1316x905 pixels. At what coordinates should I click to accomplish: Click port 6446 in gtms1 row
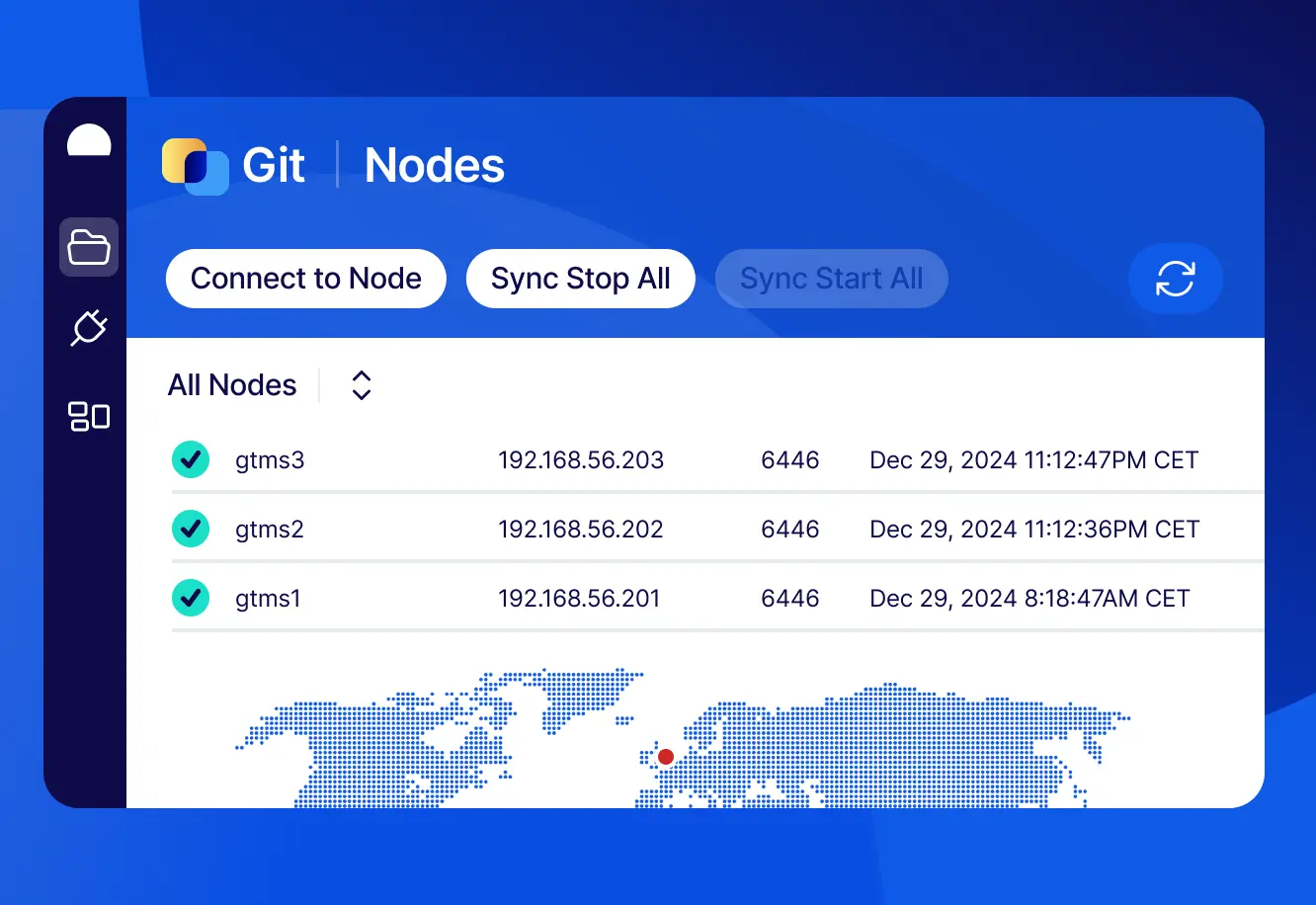(790, 598)
